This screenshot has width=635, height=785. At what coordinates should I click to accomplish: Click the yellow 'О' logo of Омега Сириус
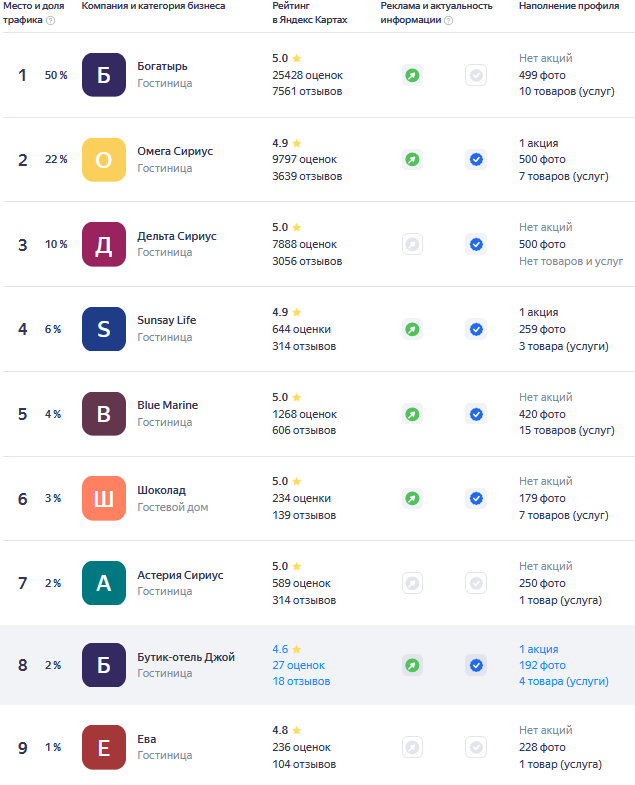tap(104, 160)
